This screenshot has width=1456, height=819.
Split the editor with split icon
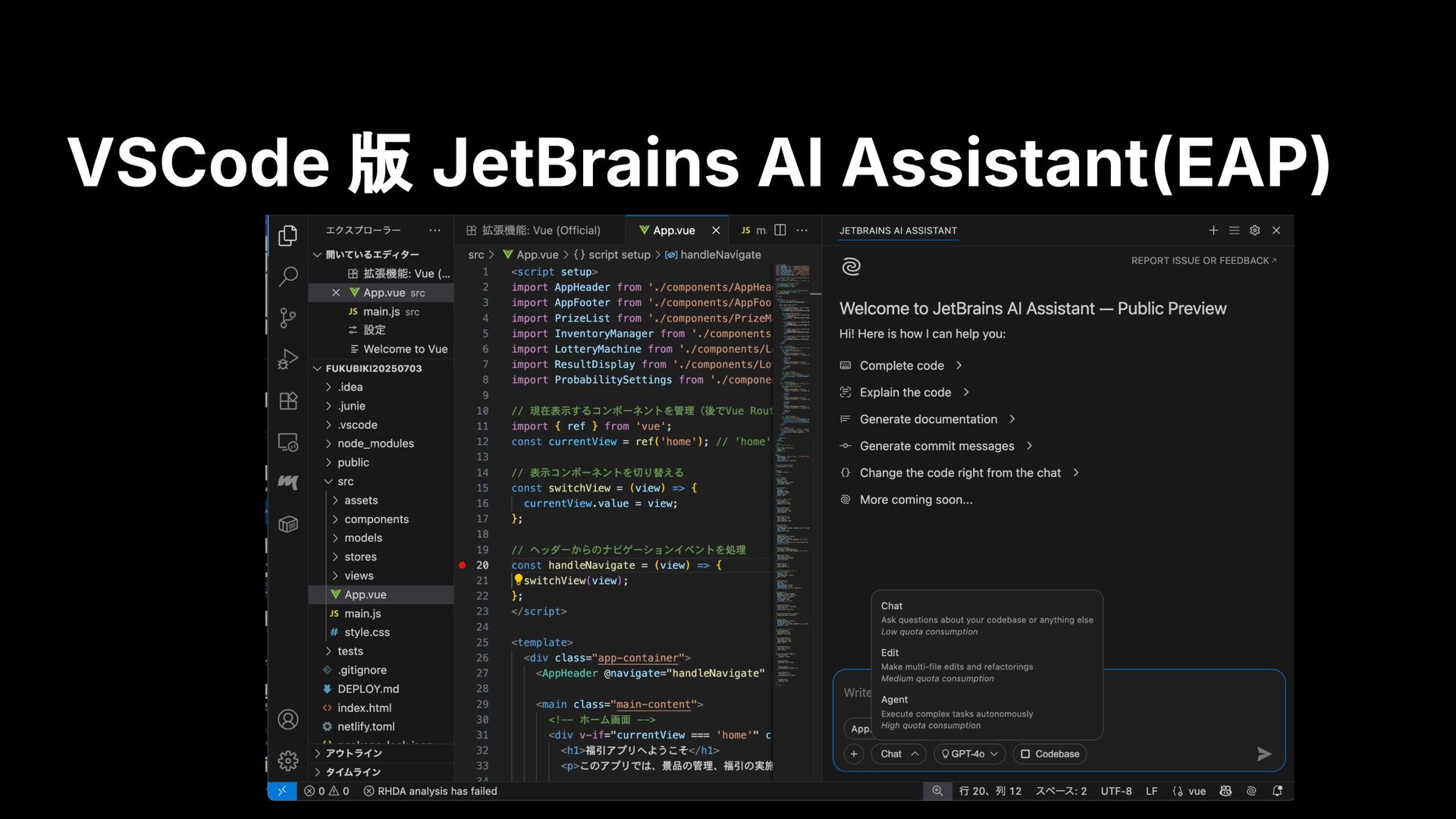tap(780, 231)
